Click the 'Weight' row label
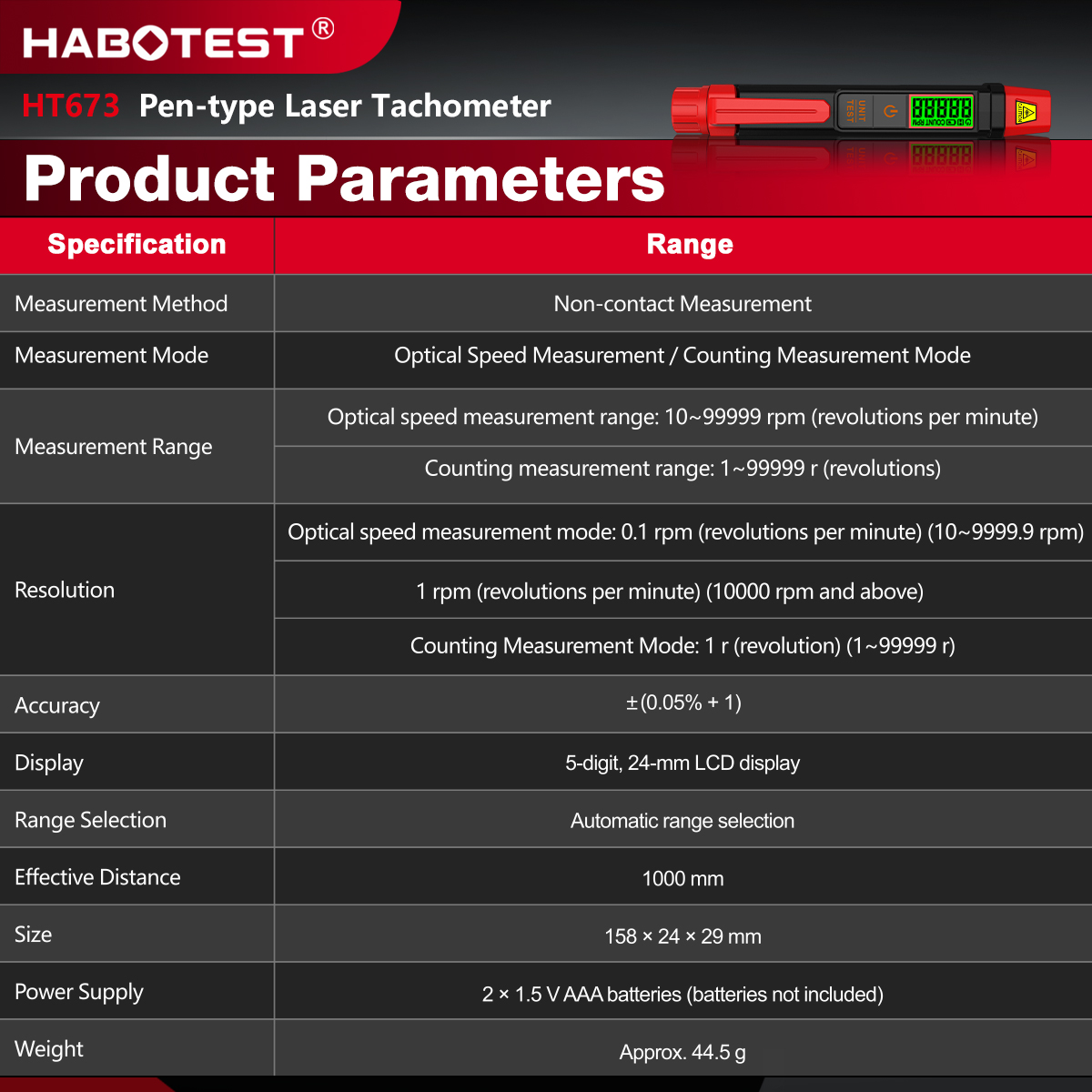1092x1092 pixels. coord(49,1049)
